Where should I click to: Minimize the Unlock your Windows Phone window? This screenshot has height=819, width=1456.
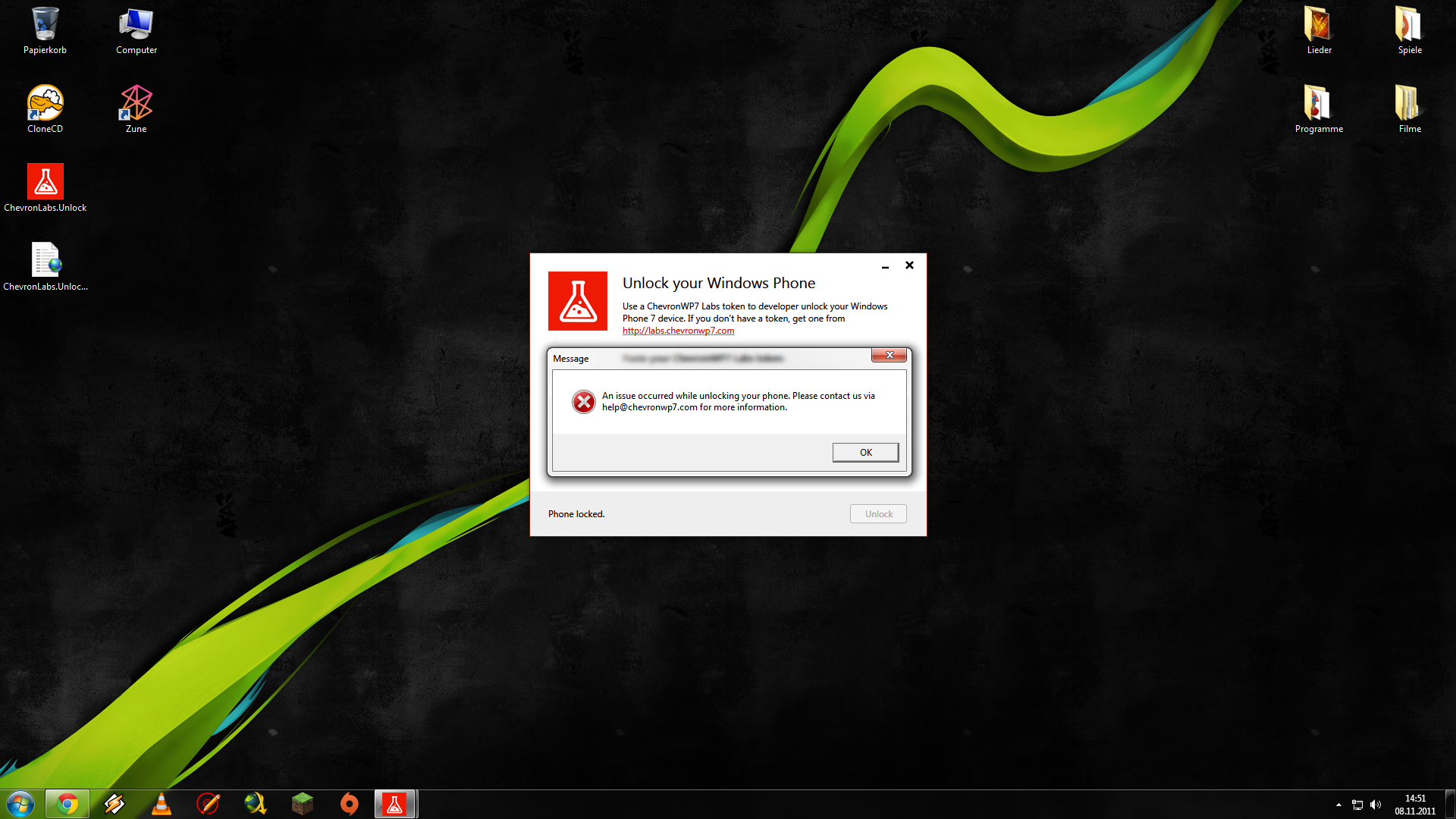point(885,265)
